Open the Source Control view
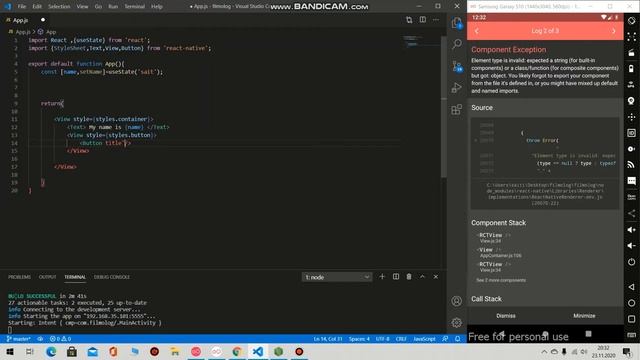 click(x=457, y=66)
